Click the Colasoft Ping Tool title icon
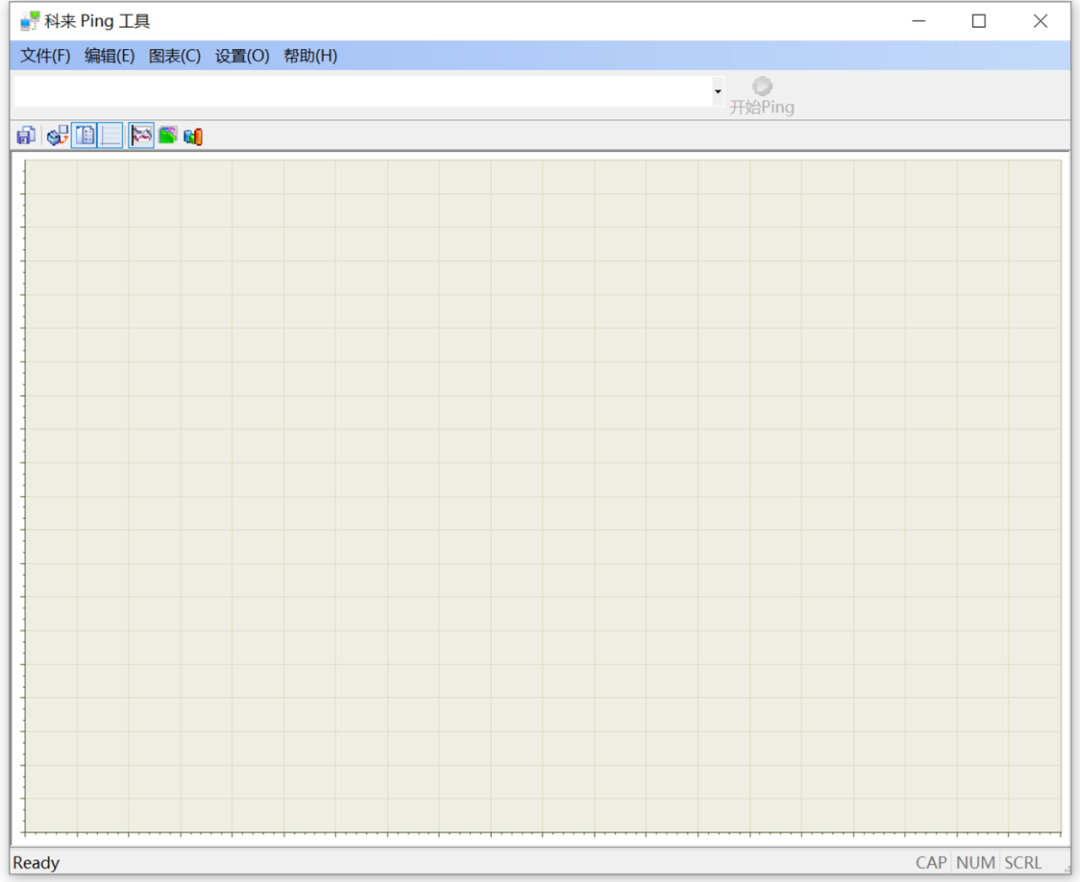The height and width of the screenshot is (882, 1080). (x=30, y=21)
